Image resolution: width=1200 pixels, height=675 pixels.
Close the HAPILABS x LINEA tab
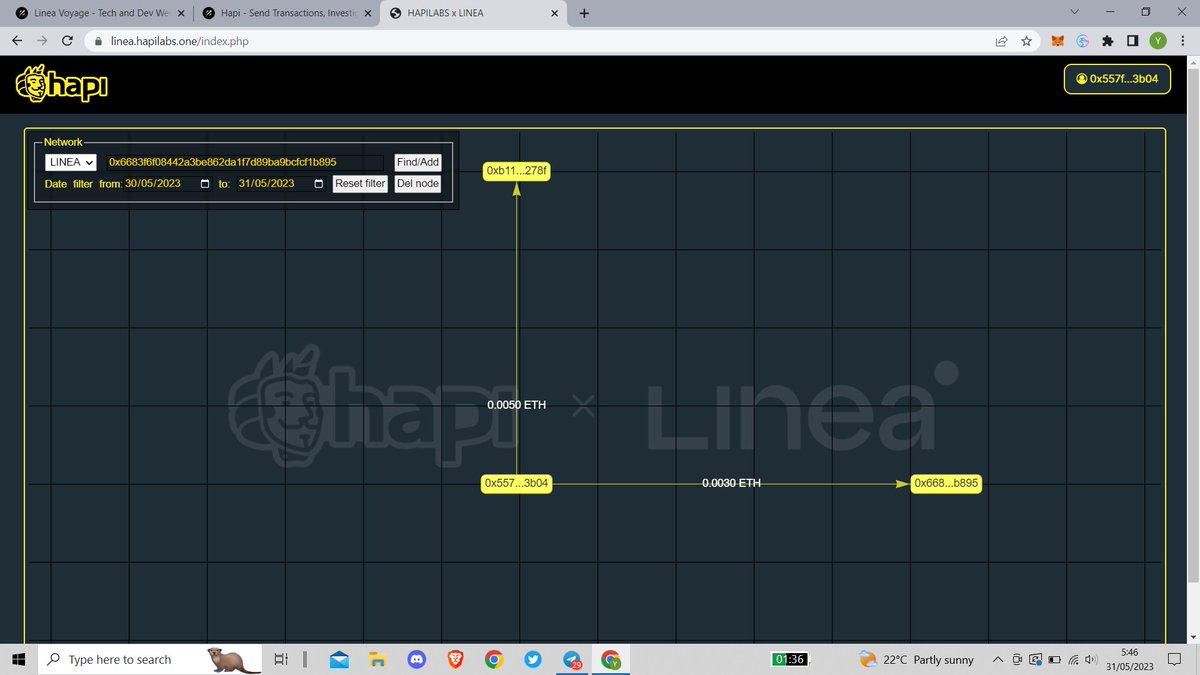coord(553,13)
